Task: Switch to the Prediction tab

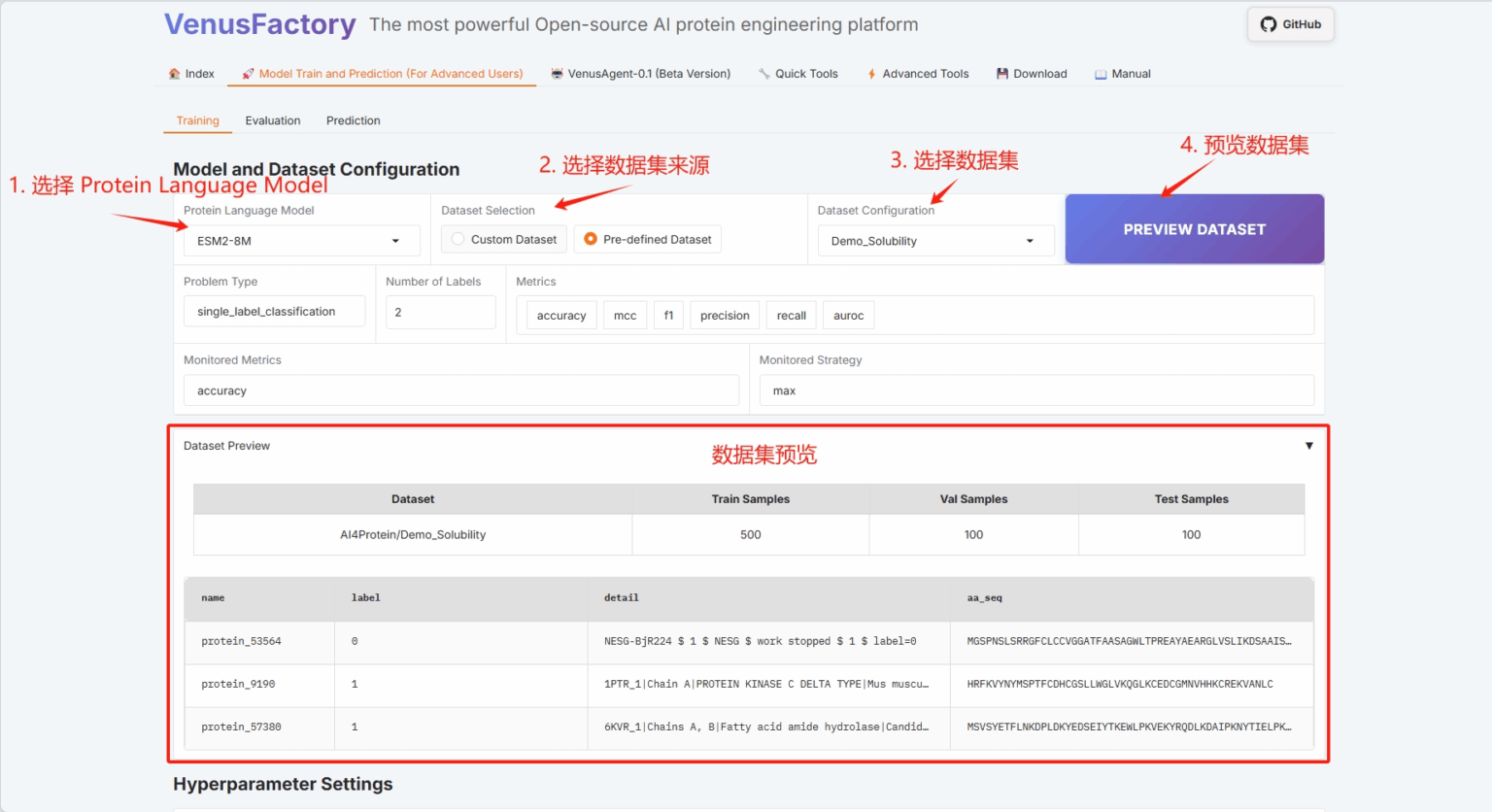Action: coord(353,119)
